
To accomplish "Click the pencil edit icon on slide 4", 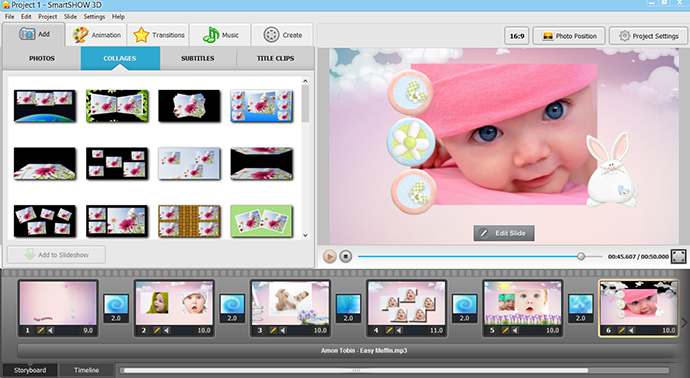I will (x=389, y=330).
